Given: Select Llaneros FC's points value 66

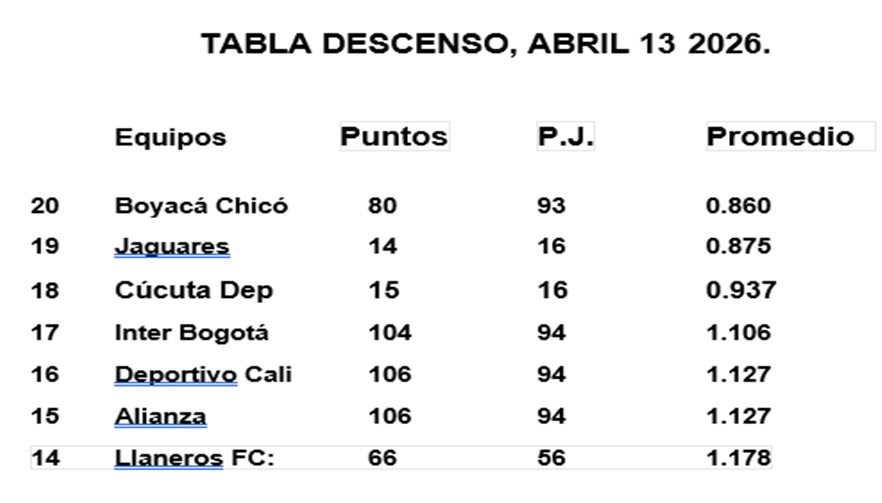Looking at the screenshot, I should pyautogui.click(x=382, y=458).
